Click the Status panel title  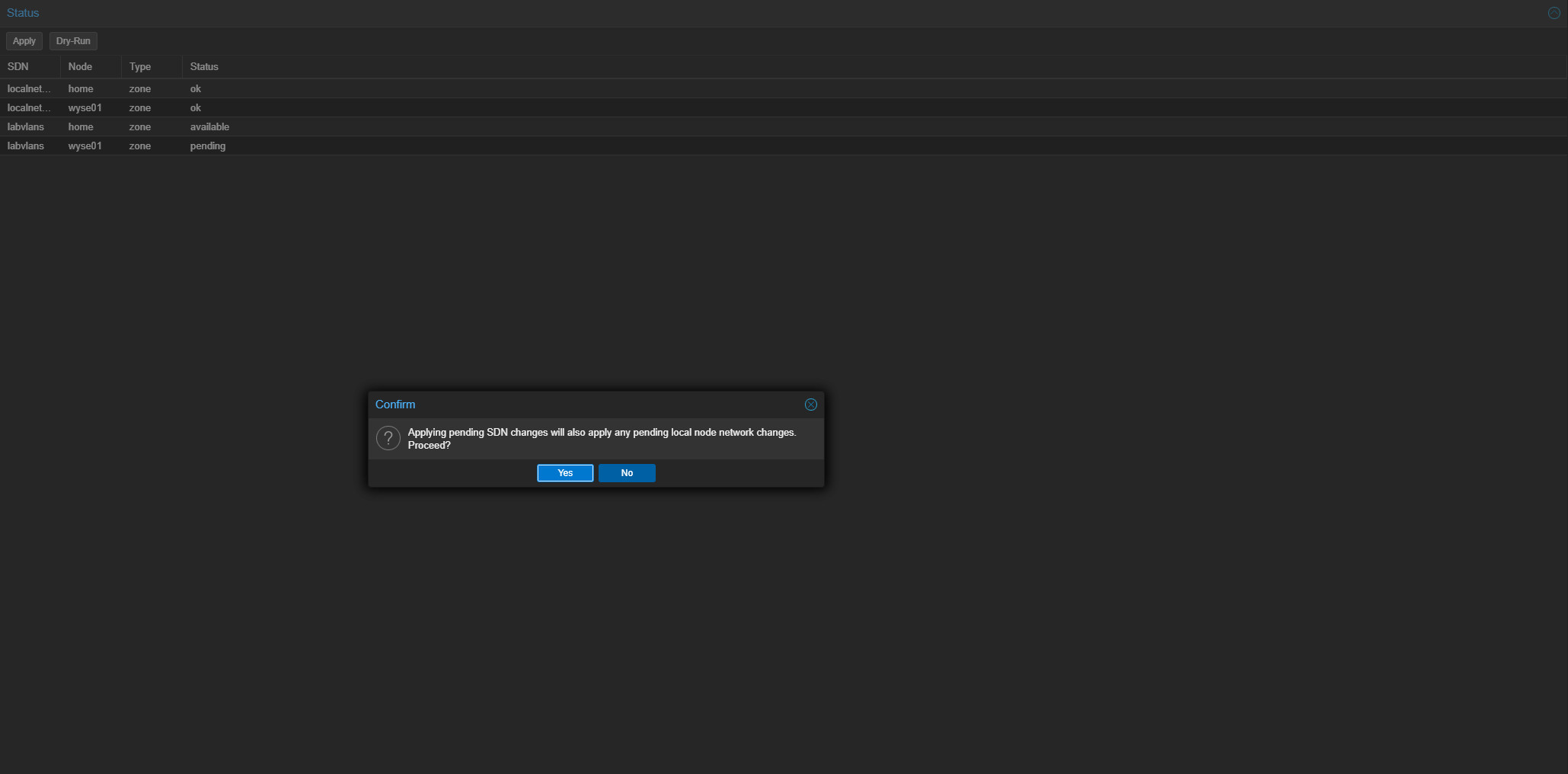coord(23,13)
